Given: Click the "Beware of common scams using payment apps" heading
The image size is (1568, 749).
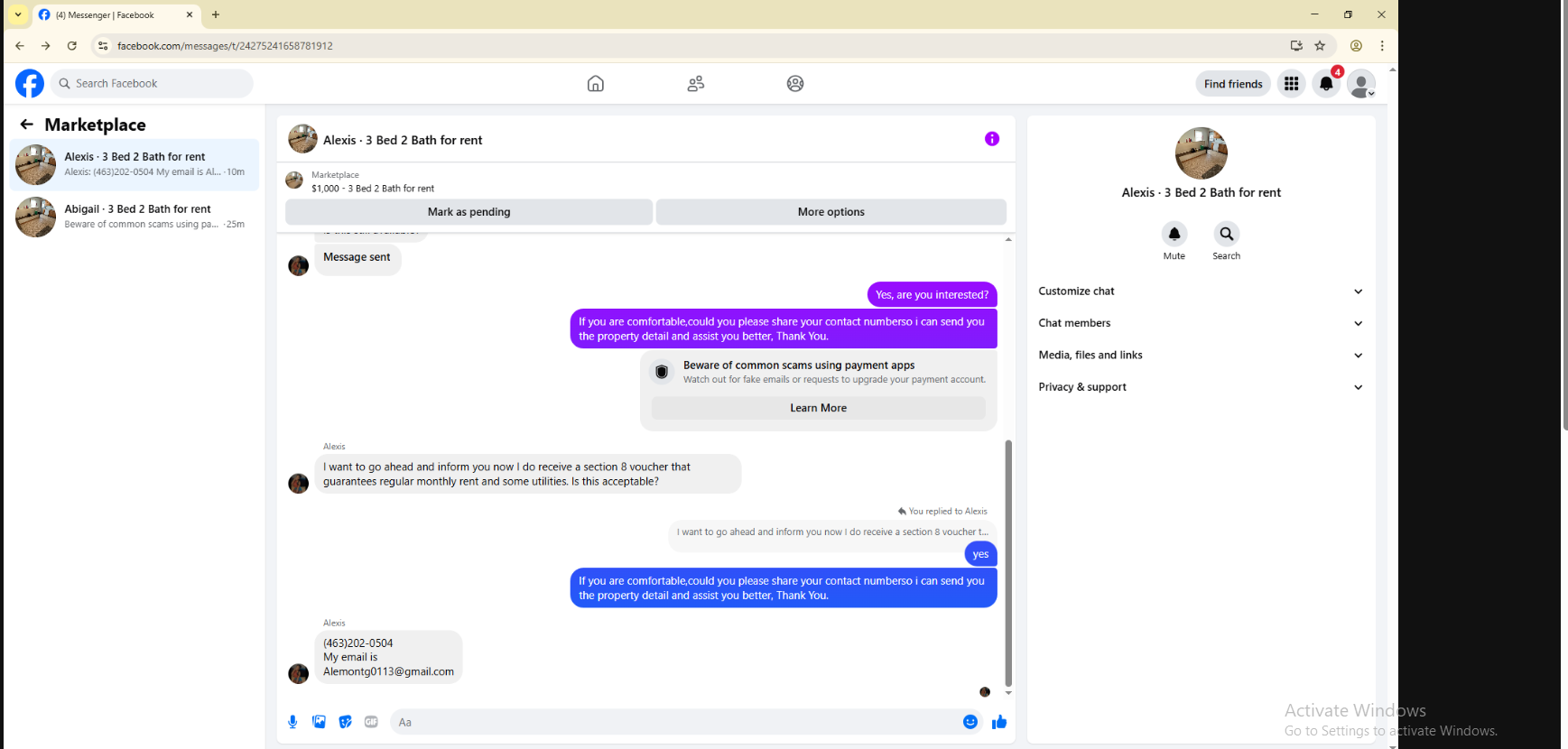Looking at the screenshot, I should coord(799,365).
